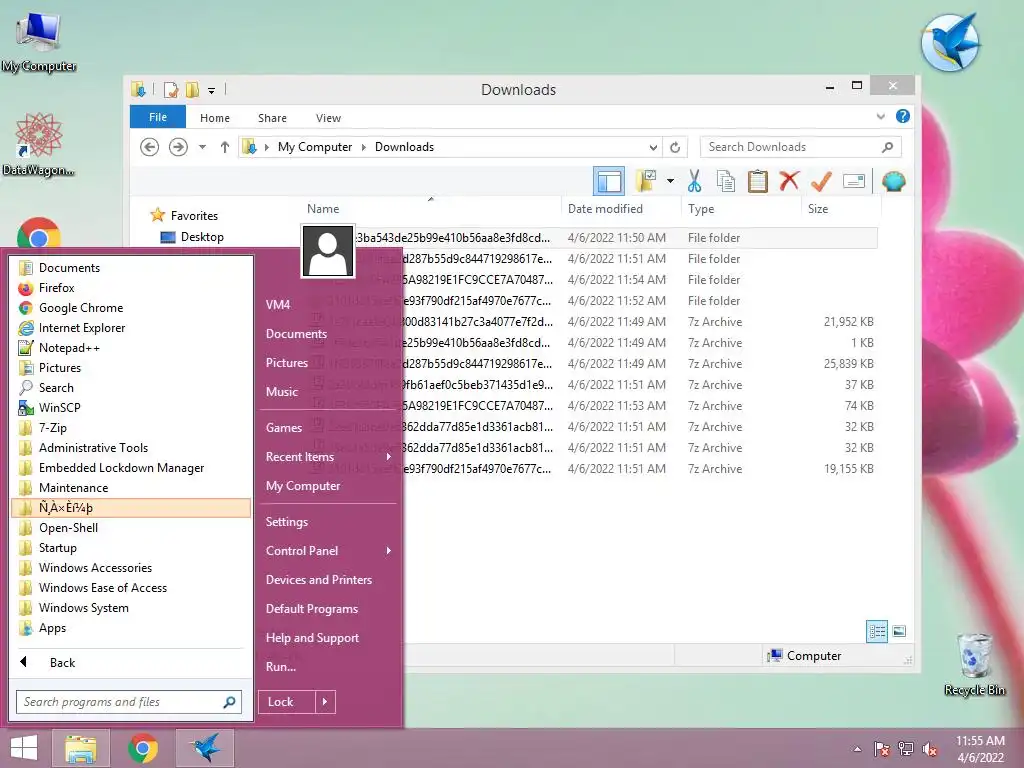Click the red X Delete toolbar icon
This screenshot has height=768, width=1024.
[789, 181]
